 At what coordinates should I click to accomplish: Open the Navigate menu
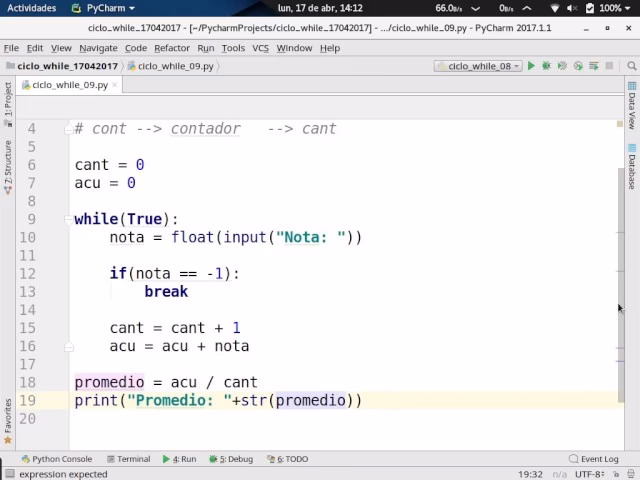click(x=98, y=48)
